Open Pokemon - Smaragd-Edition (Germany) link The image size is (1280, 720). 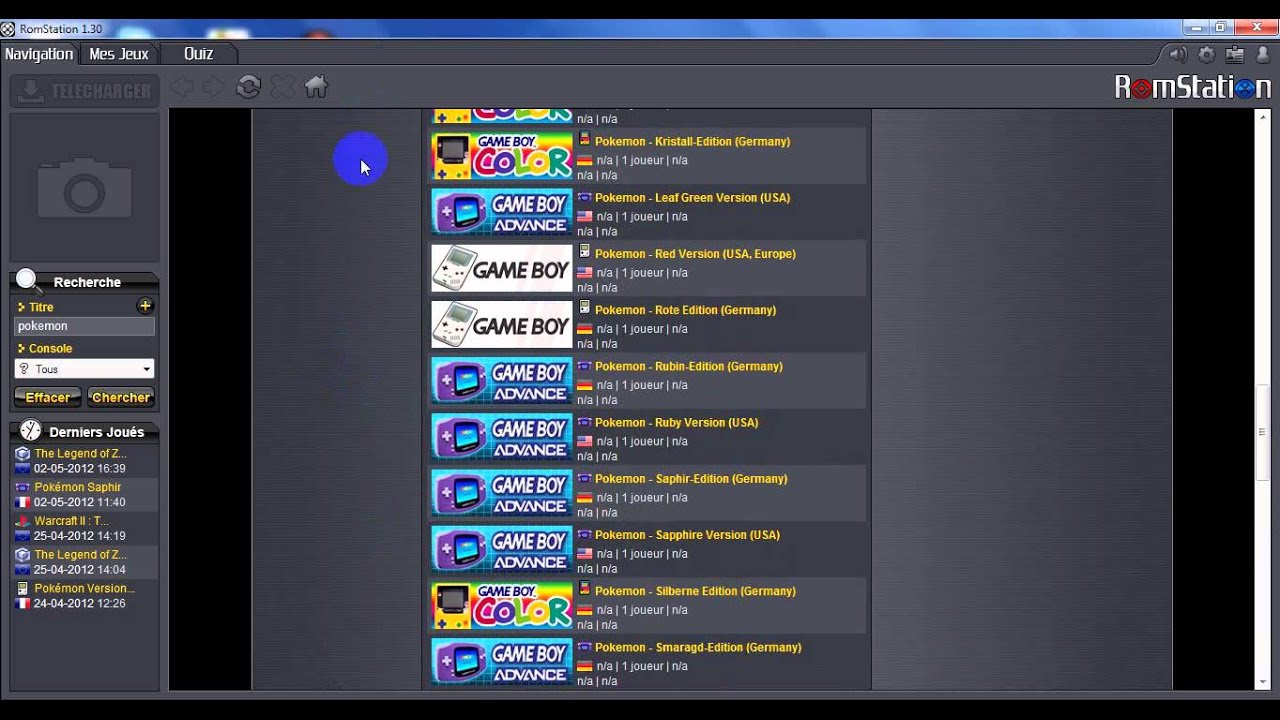coord(698,647)
